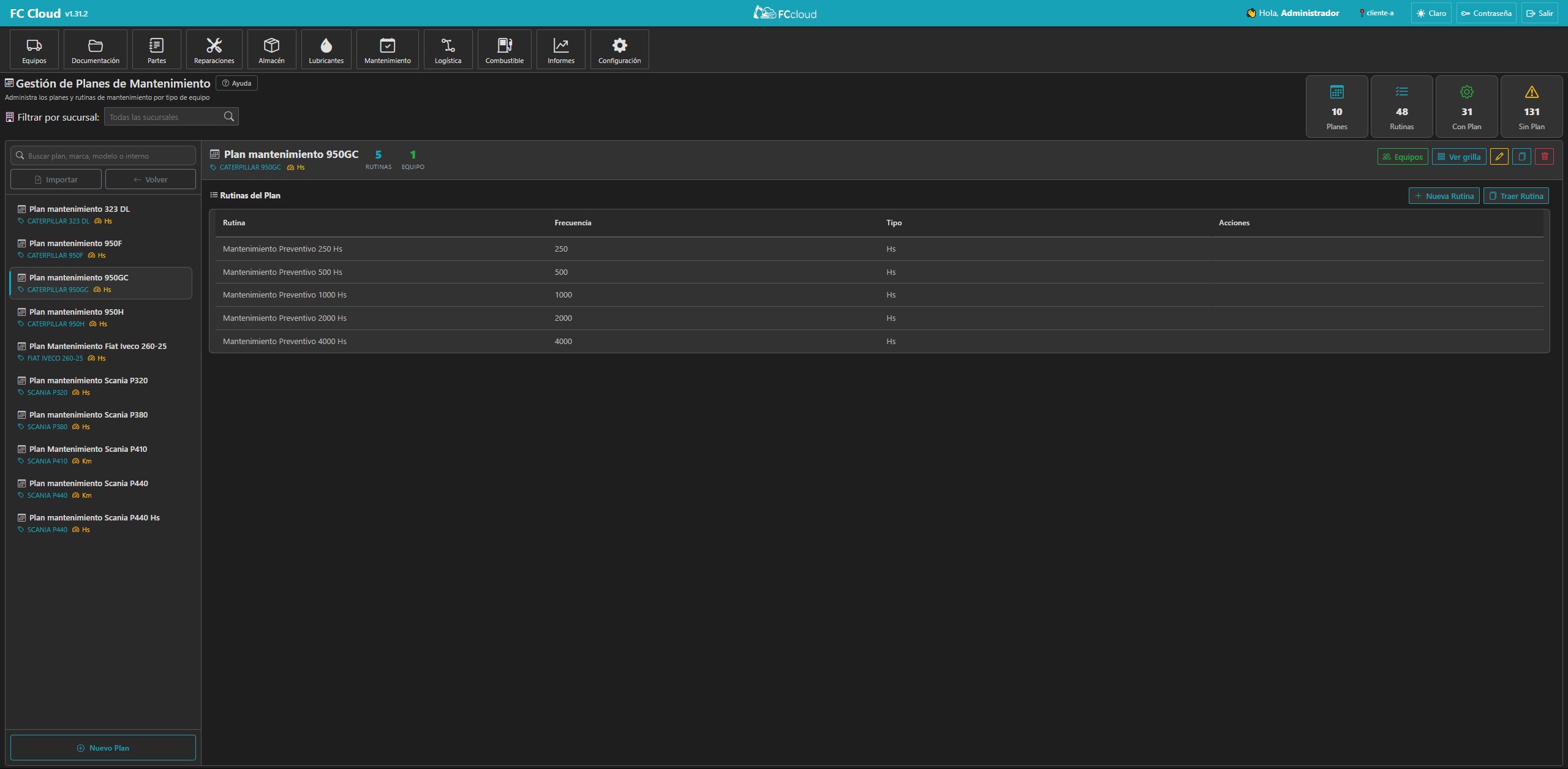
Task: Open the Equipos module
Action: [34, 50]
